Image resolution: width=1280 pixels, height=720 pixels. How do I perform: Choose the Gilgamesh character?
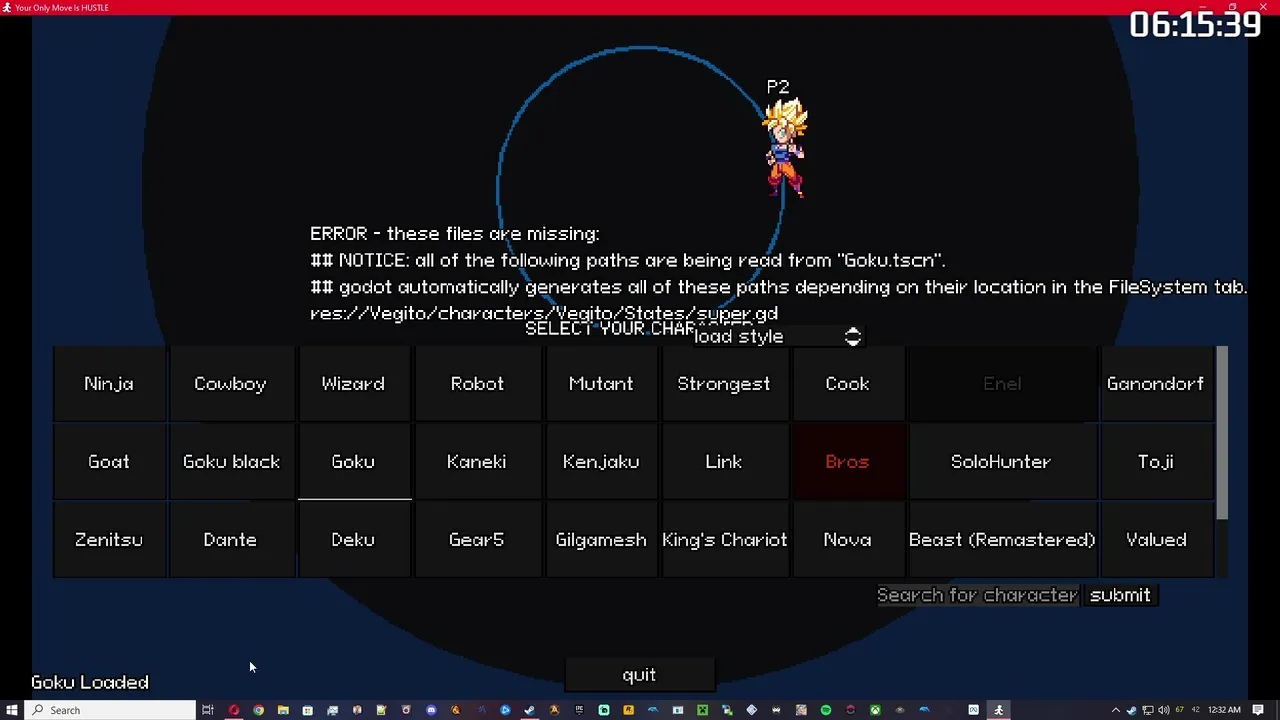click(601, 540)
